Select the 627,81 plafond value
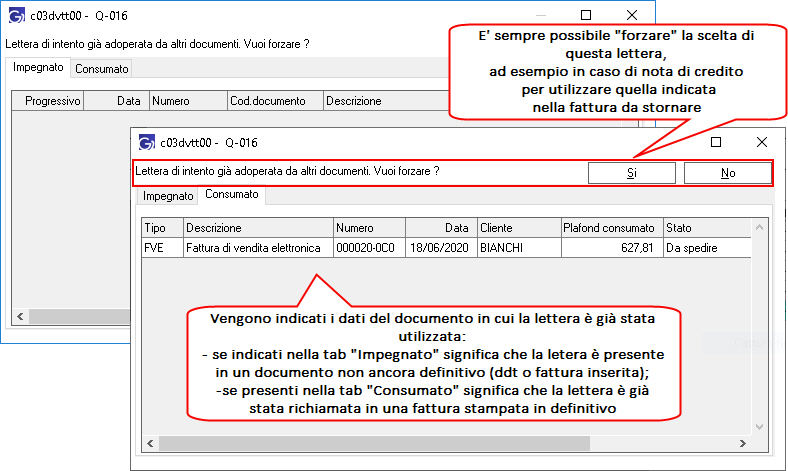The image size is (788, 471). coord(612,248)
